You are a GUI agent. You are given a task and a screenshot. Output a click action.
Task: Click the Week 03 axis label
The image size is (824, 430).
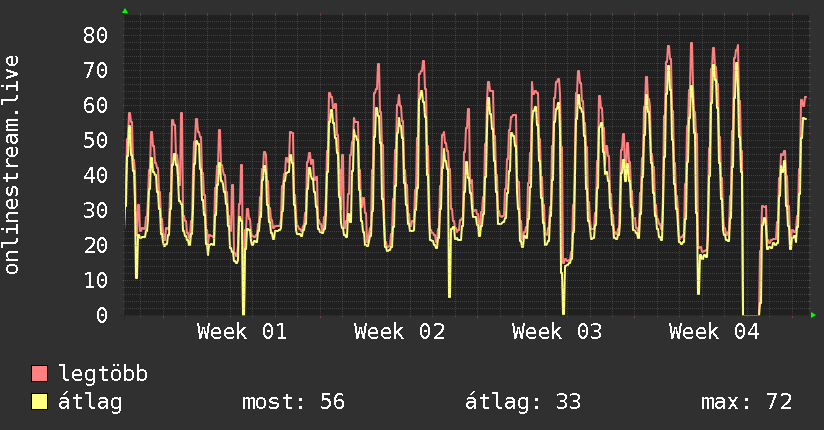[x=557, y=332]
